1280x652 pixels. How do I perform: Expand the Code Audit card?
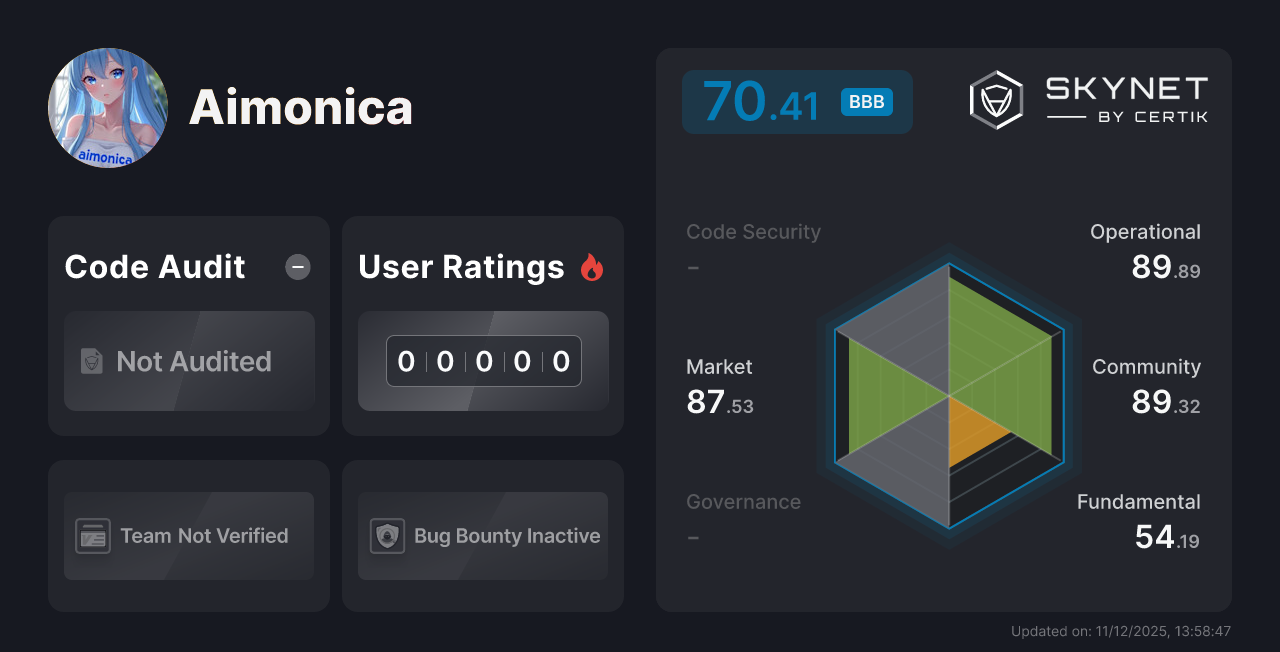(189, 325)
